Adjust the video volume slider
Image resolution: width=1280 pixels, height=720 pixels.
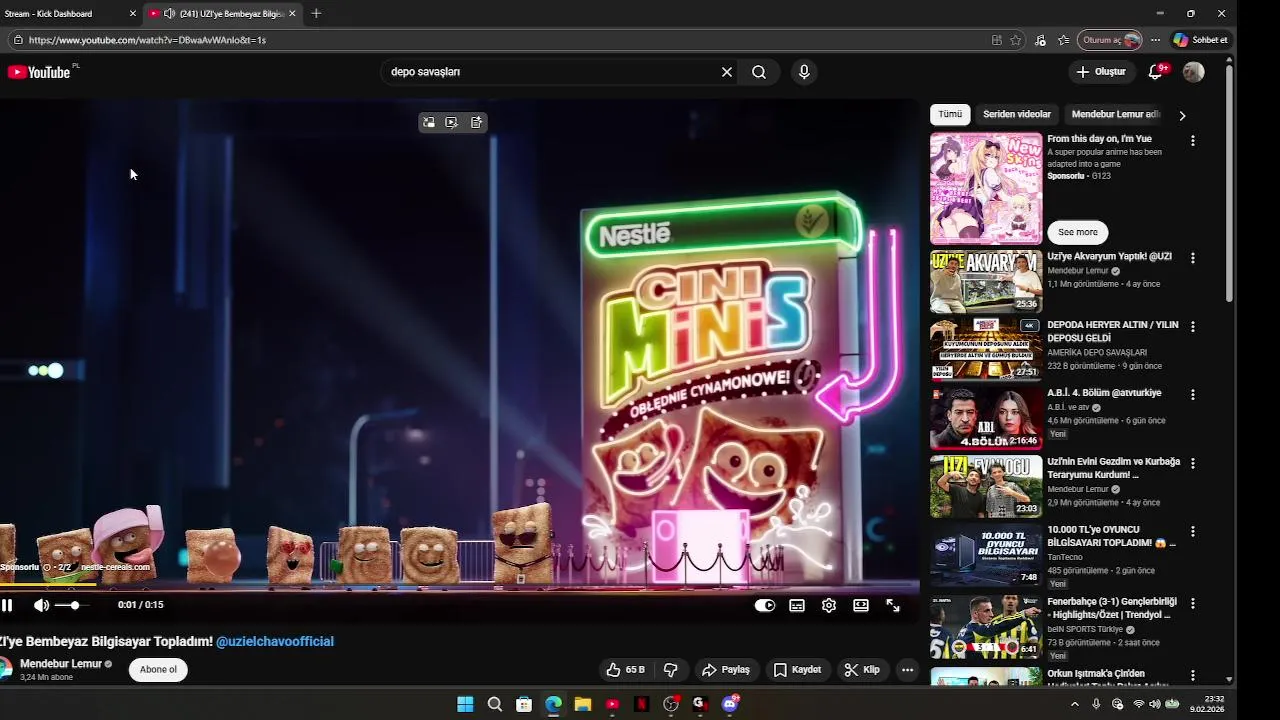coord(72,605)
